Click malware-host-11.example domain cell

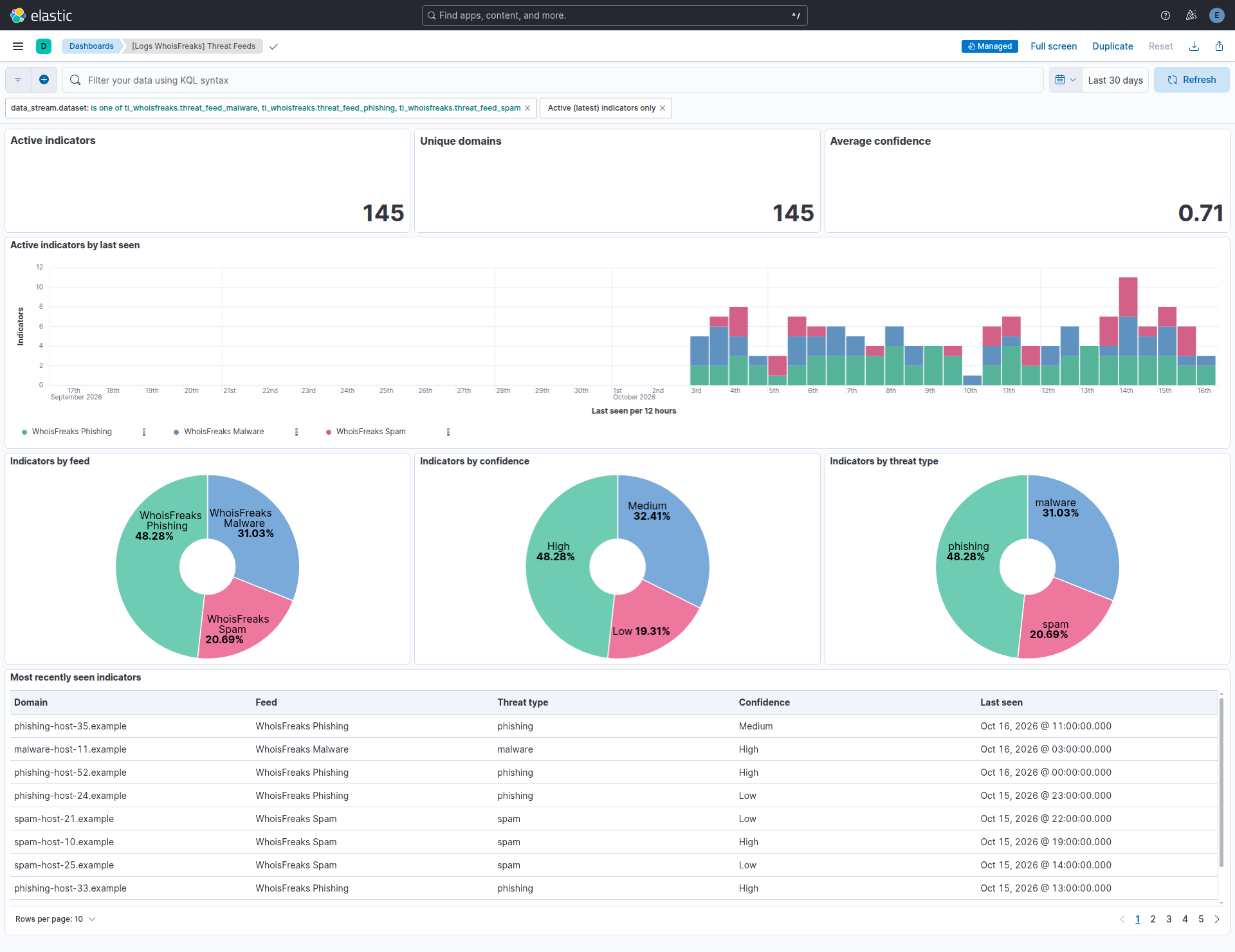70,749
